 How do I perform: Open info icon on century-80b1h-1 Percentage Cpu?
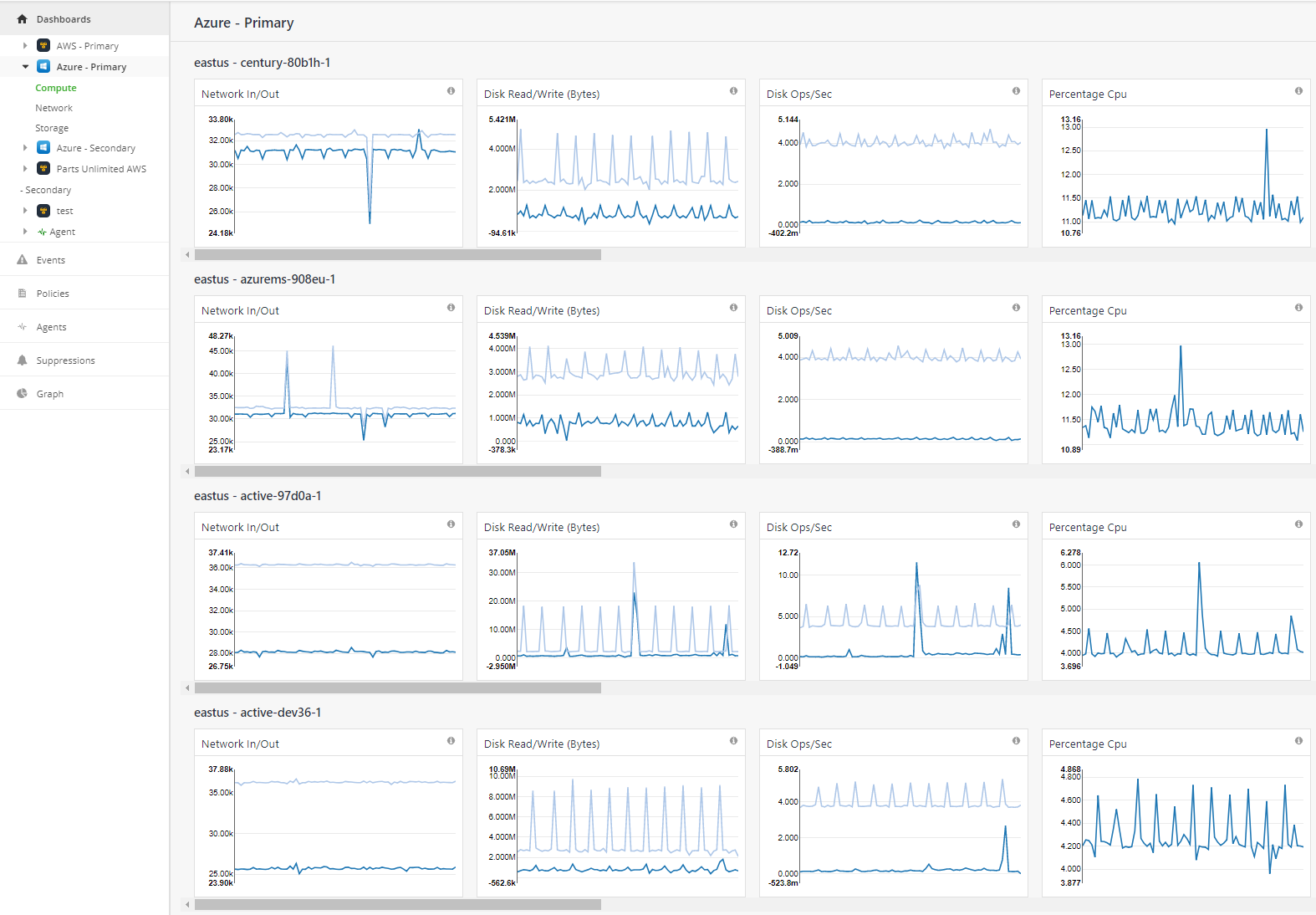pos(1298,91)
